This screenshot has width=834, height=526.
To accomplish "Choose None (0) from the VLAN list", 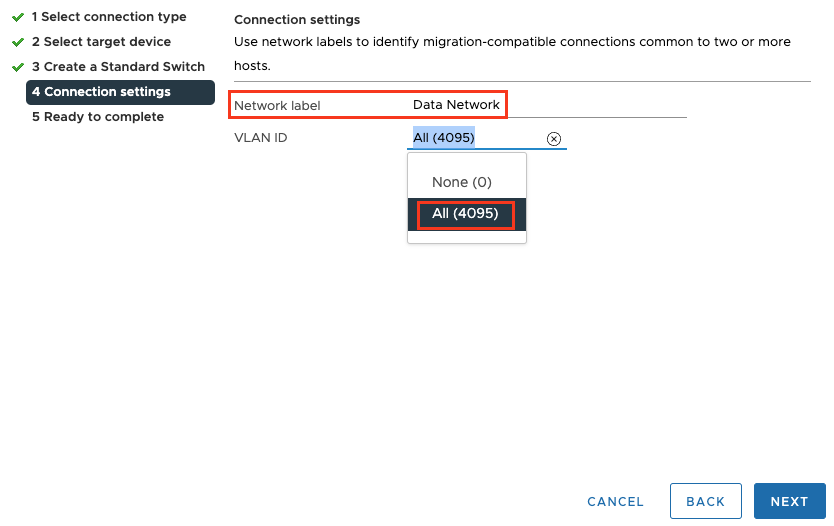I will coord(462,182).
